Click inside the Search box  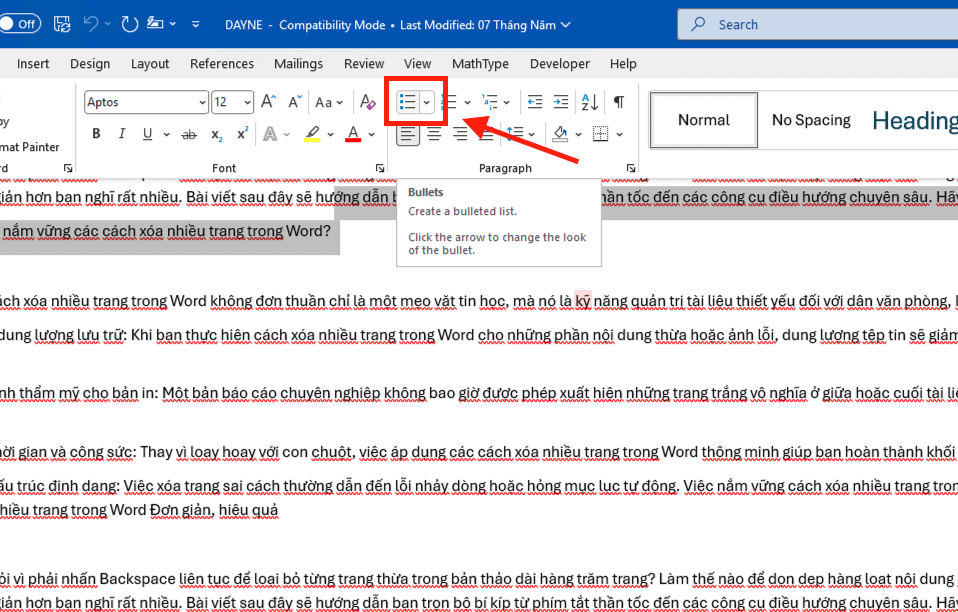point(819,24)
